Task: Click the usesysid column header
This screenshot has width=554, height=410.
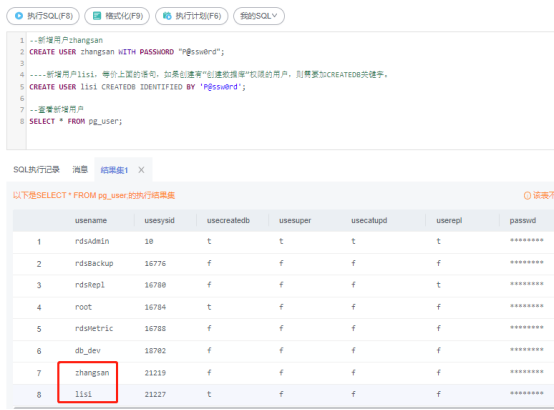Action: tap(159, 220)
